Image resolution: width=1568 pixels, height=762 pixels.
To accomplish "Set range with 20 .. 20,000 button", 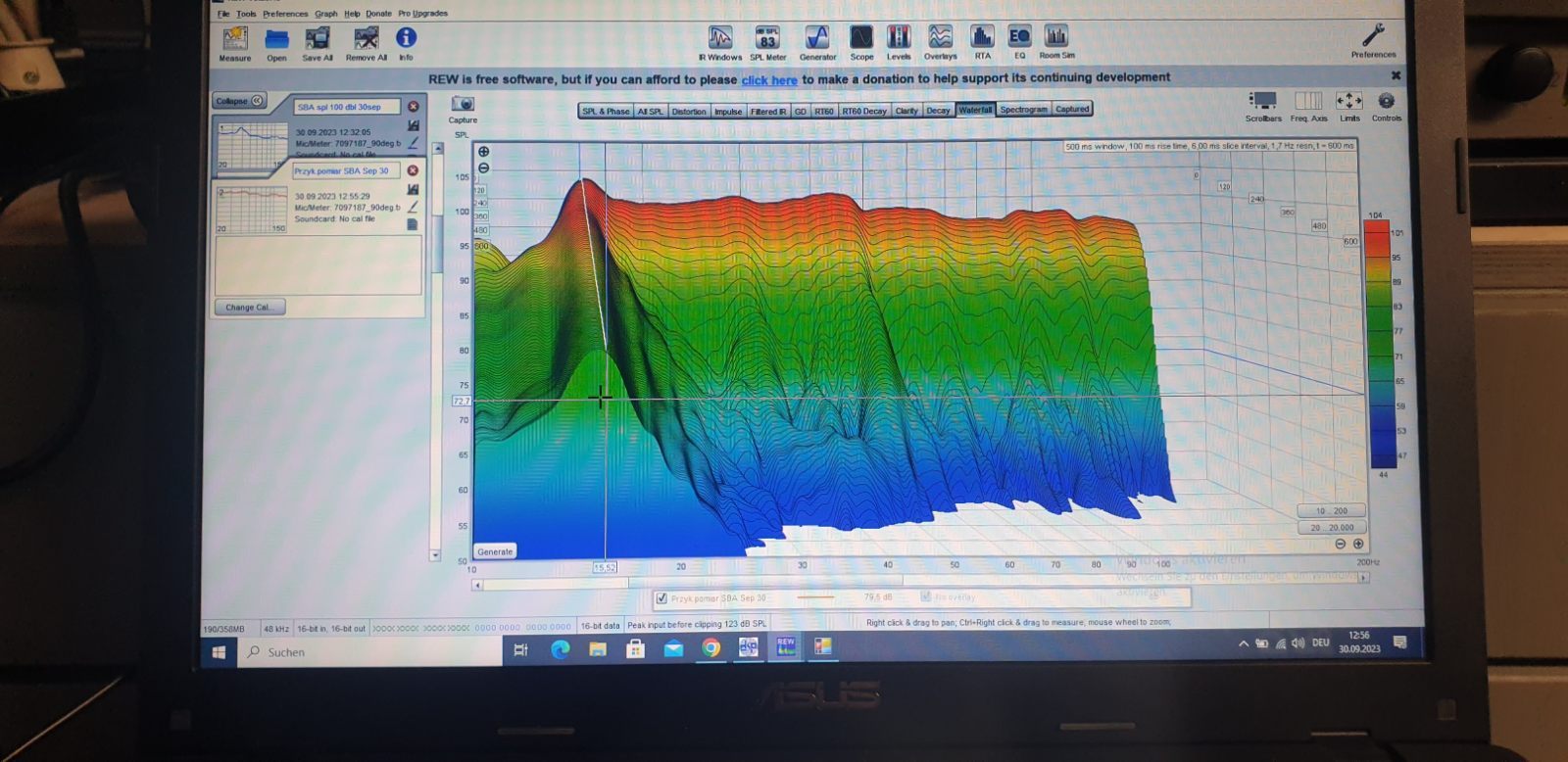I will [x=1331, y=527].
